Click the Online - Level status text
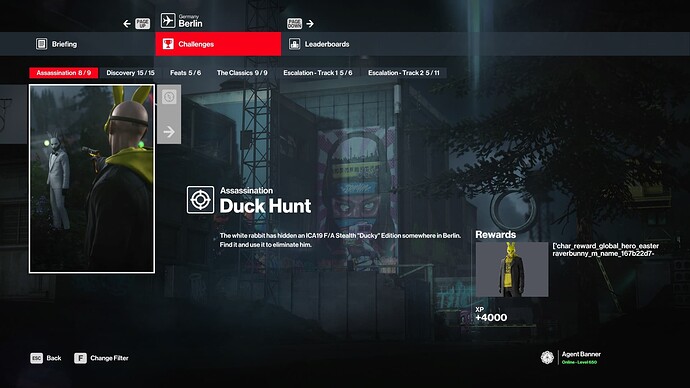The height and width of the screenshot is (388, 690). coord(579,362)
